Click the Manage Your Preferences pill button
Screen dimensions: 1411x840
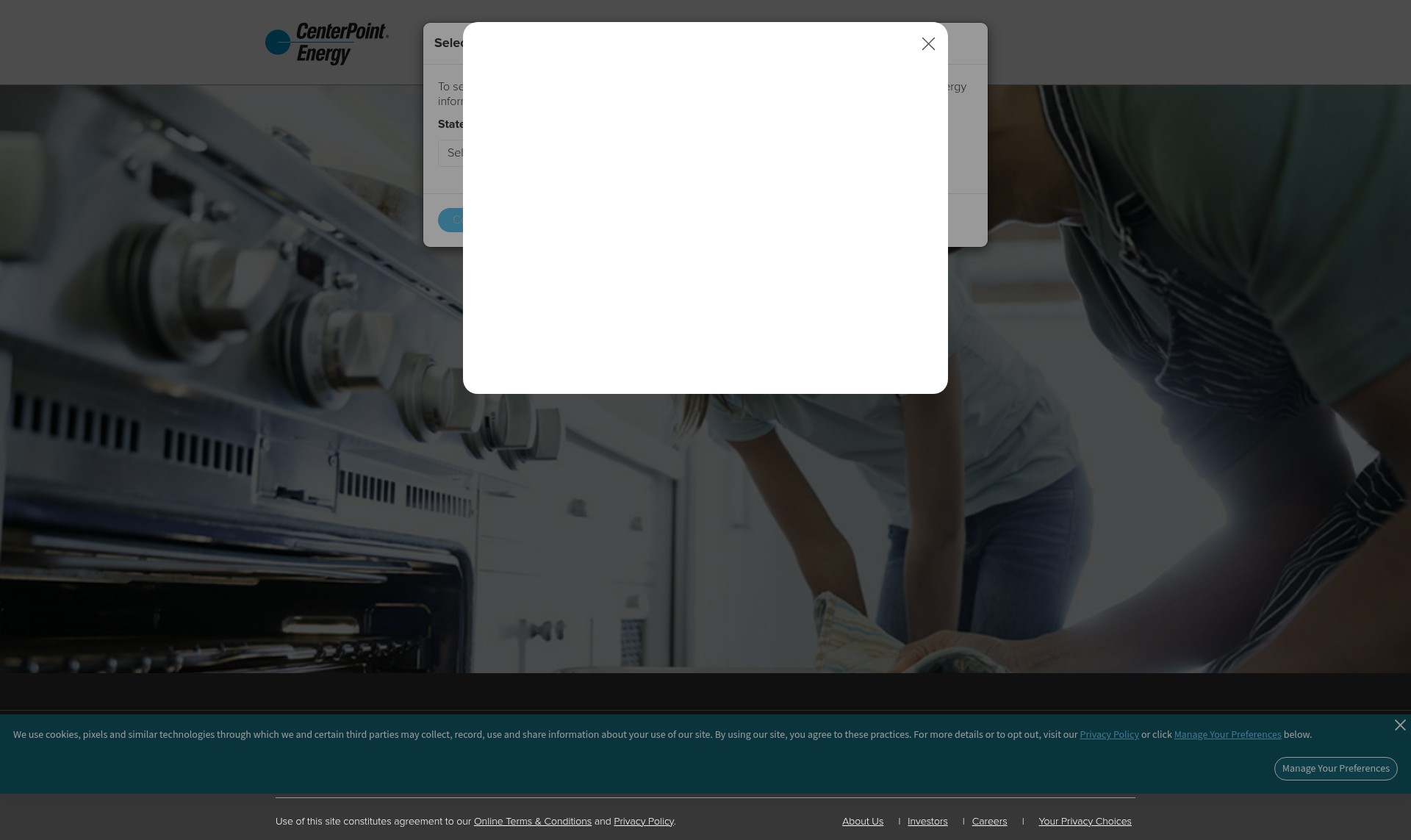point(1335,769)
